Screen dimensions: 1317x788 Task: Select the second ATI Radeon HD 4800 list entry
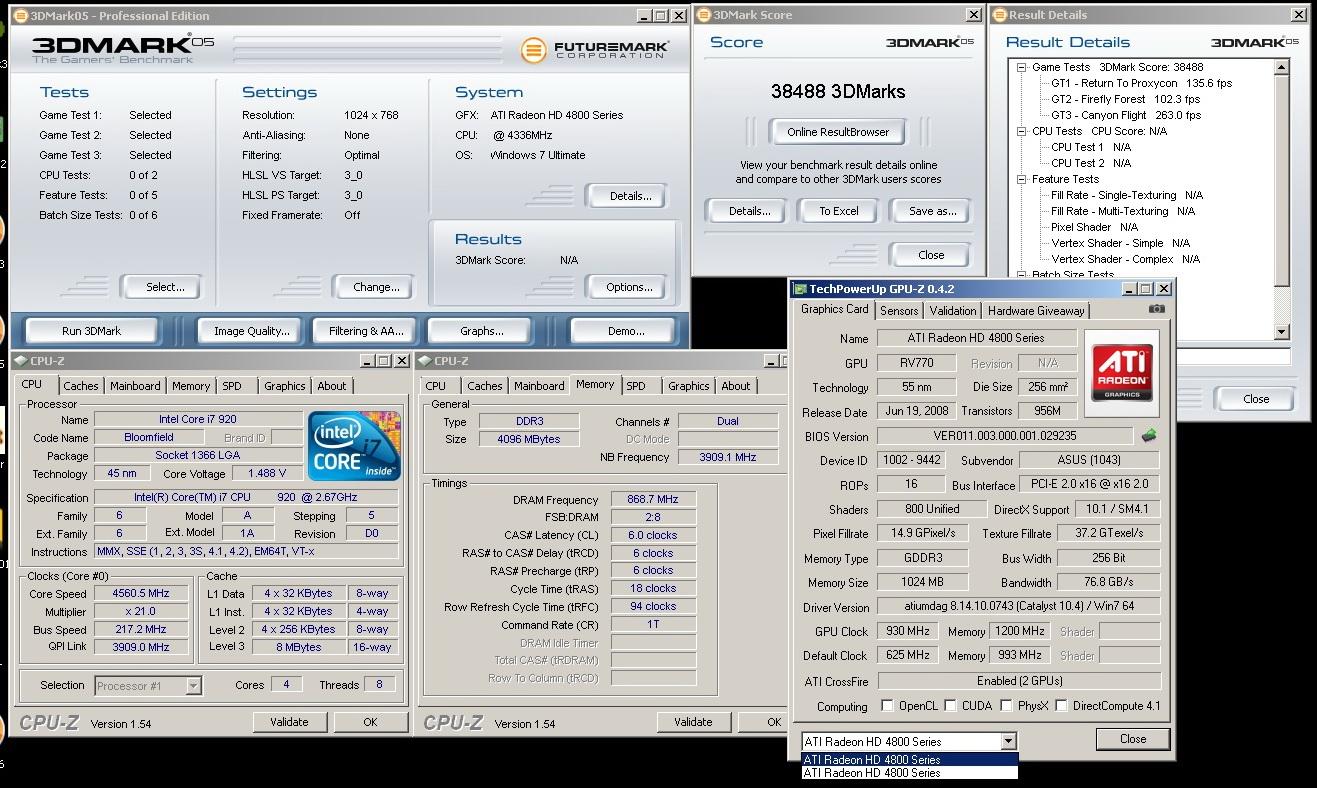(910, 772)
